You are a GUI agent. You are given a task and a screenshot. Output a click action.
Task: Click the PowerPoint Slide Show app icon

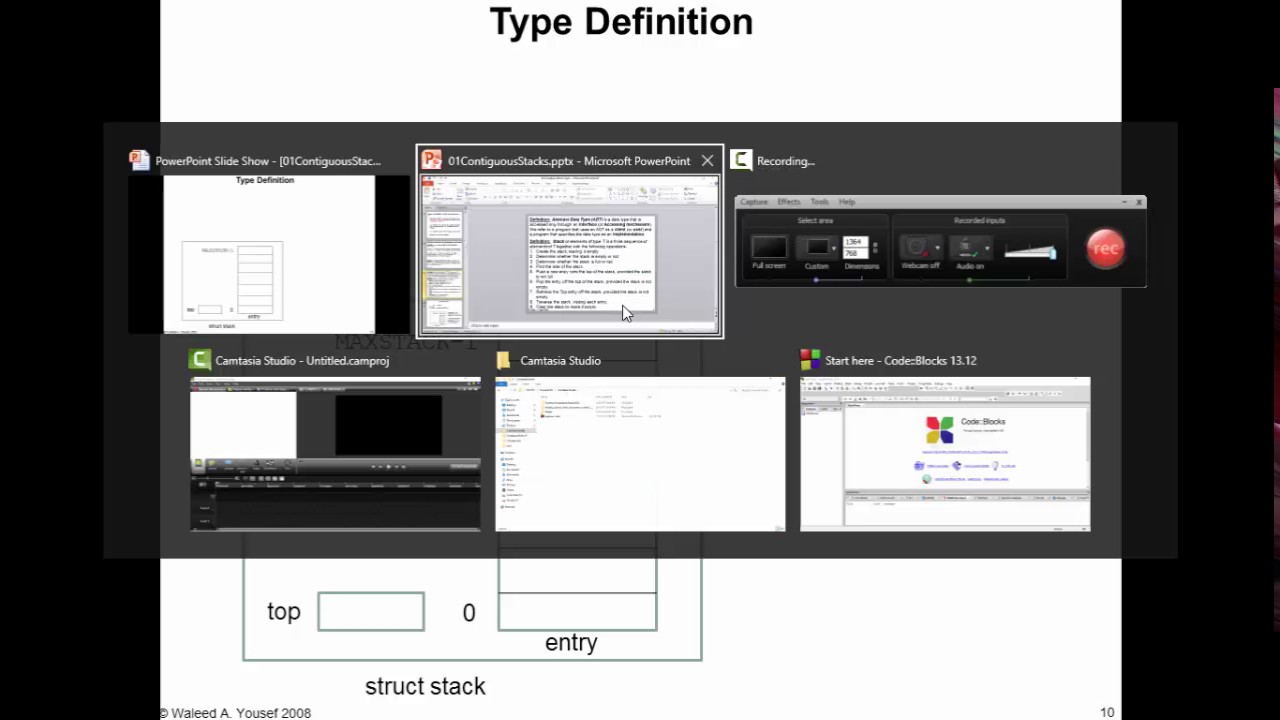pyautogui.click(x=139, y=161)
